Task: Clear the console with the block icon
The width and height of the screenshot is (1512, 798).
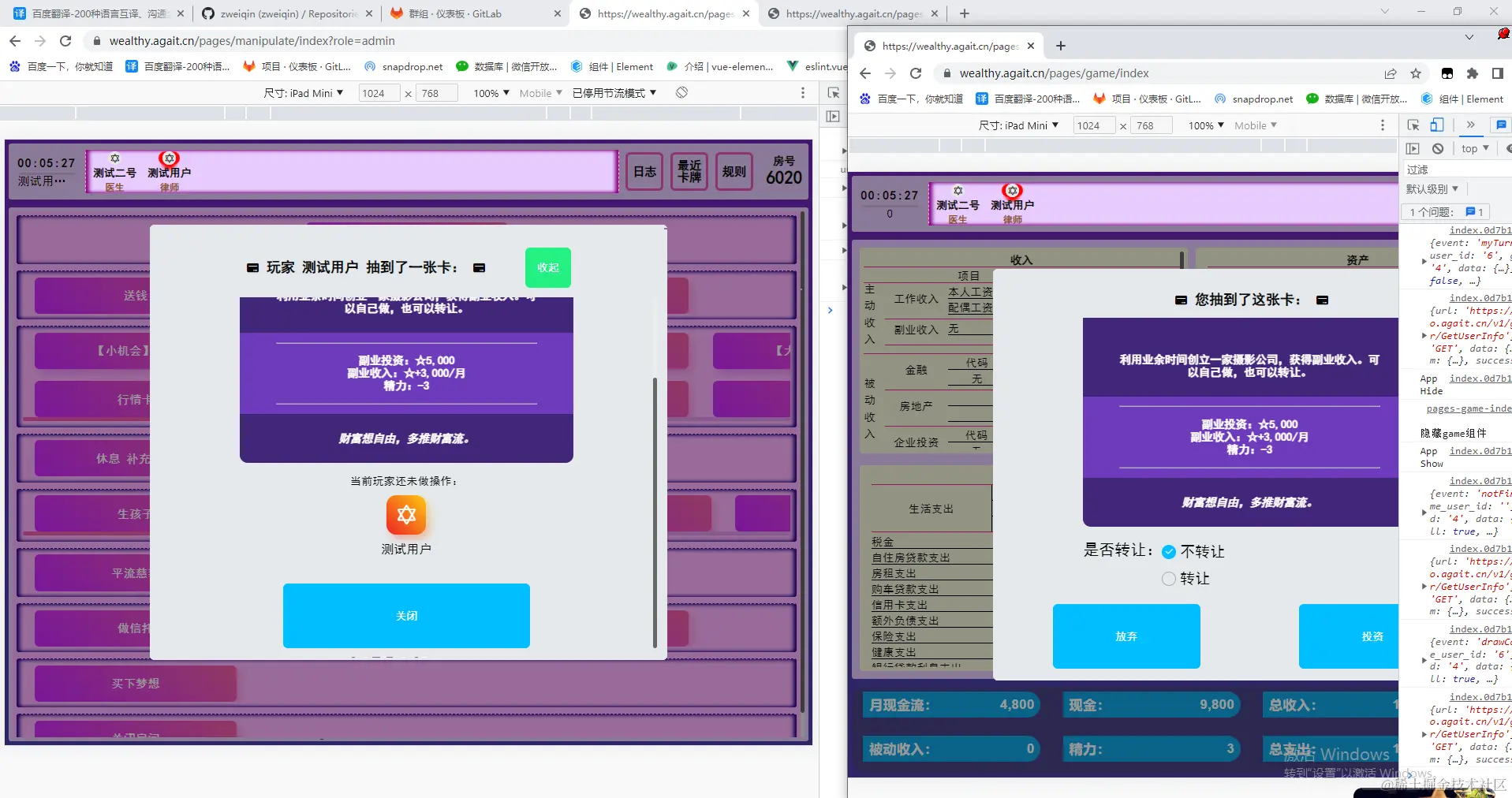Action: (x=1438, y=148)
